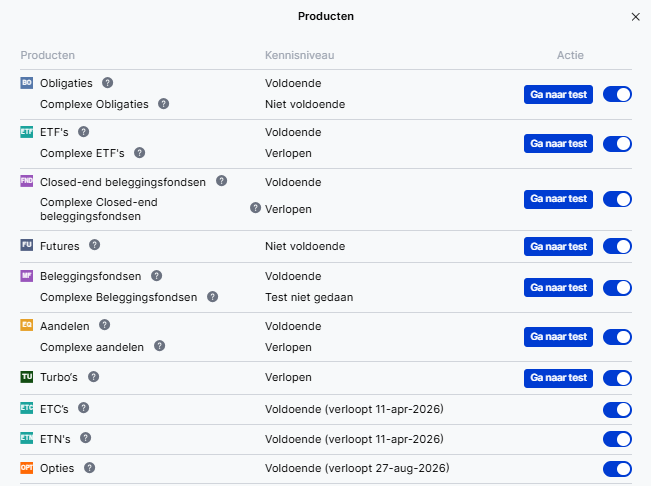Click help icon next to Obligaties
Screen dimensions: 651x486
click(108, 83)
